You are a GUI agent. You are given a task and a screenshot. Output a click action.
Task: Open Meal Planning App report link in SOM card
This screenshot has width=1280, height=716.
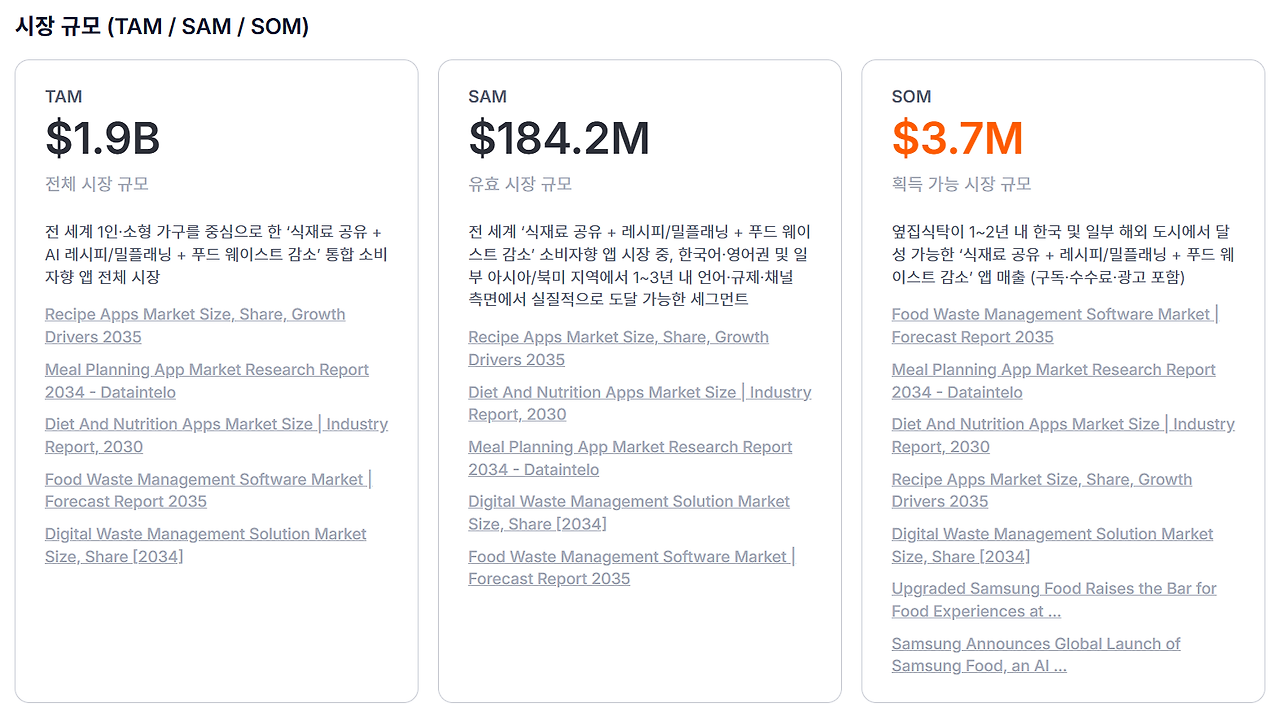click(x=1054, y=380)
